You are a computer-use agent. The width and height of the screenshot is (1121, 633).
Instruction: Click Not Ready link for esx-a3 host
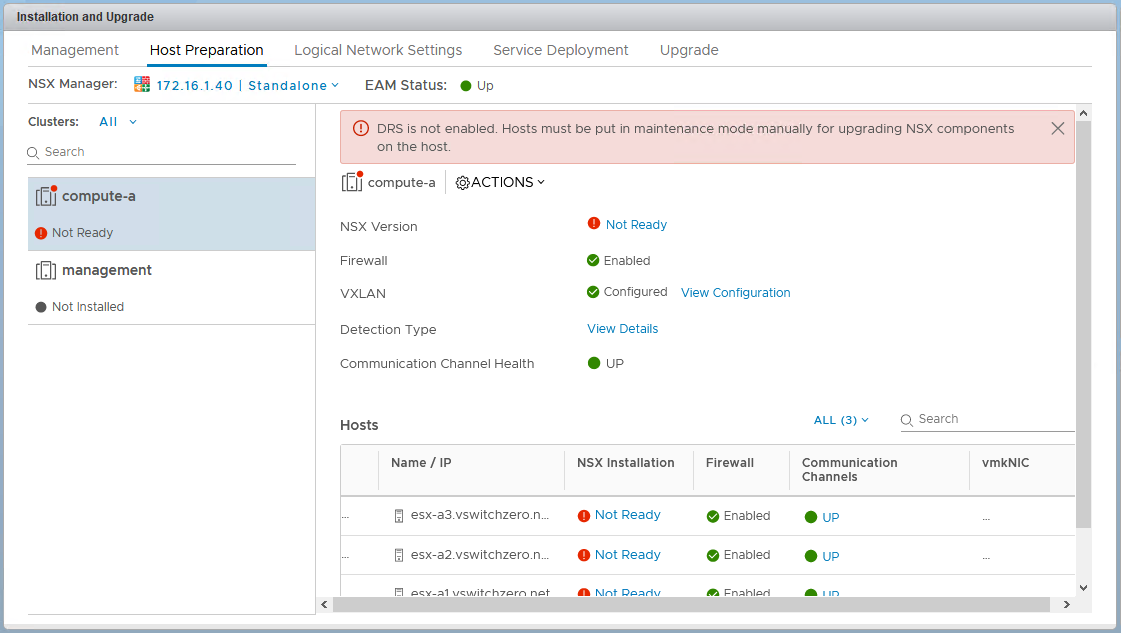point(627,515)
